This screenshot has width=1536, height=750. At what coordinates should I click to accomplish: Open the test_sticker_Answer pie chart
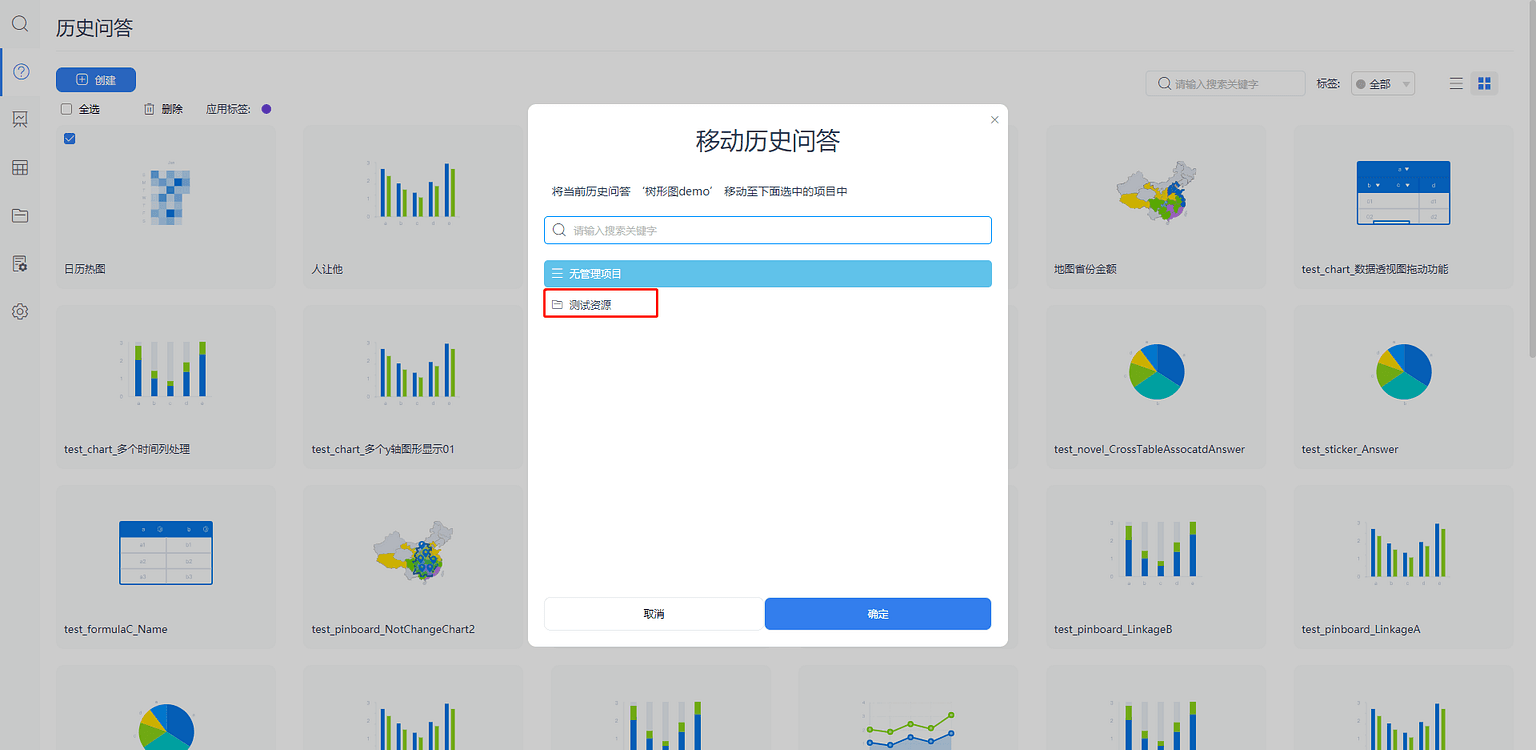(x=1404, y=372)
